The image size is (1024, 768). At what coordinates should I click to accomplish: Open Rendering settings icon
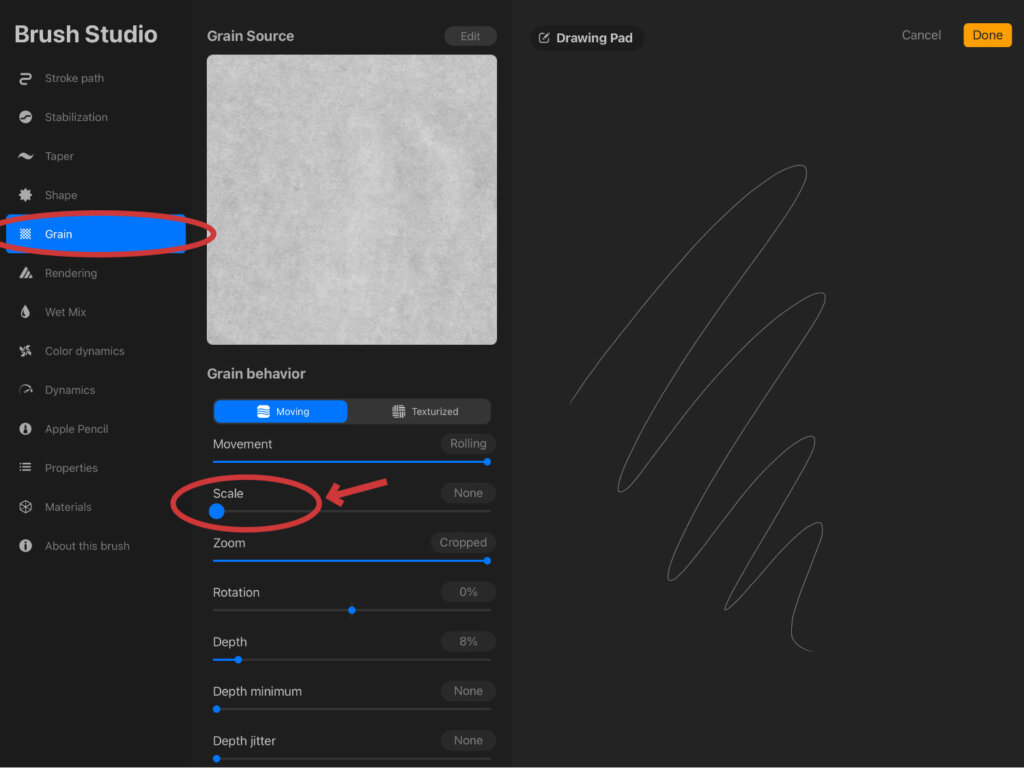tap(26, 274)
